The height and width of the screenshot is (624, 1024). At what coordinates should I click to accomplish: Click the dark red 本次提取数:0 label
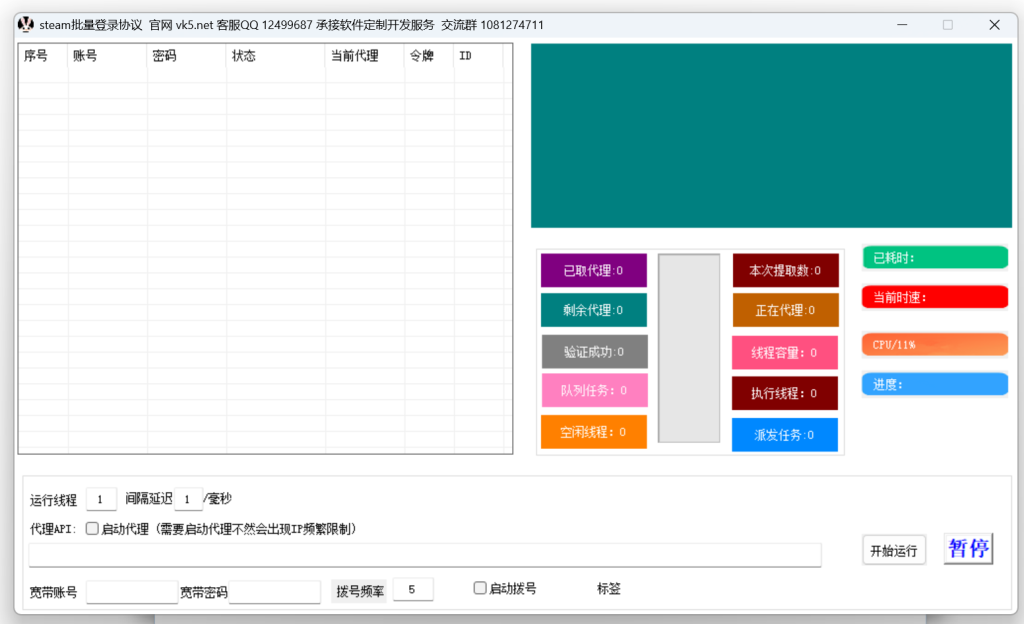[x=786, y=270]
